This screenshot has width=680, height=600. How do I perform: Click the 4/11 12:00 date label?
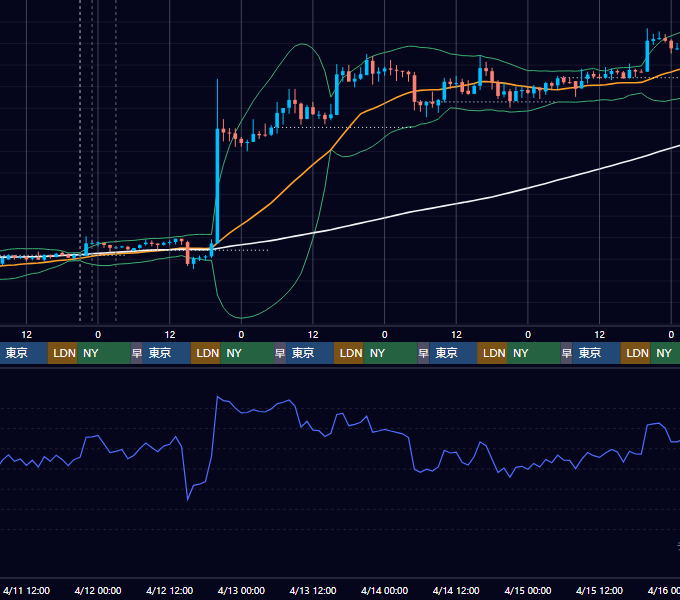(x=26, y=590)
